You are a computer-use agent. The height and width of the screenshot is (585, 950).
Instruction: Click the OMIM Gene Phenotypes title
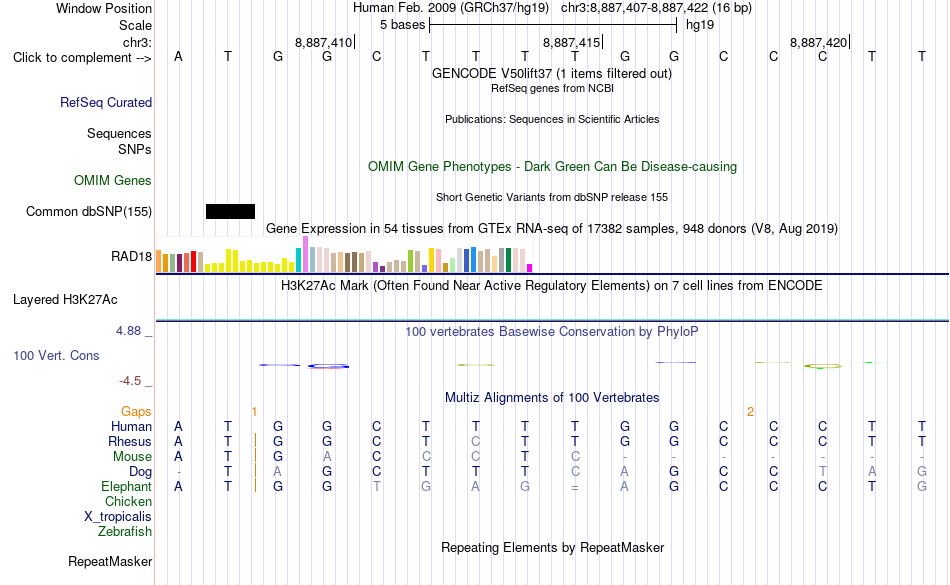[552, 167]
